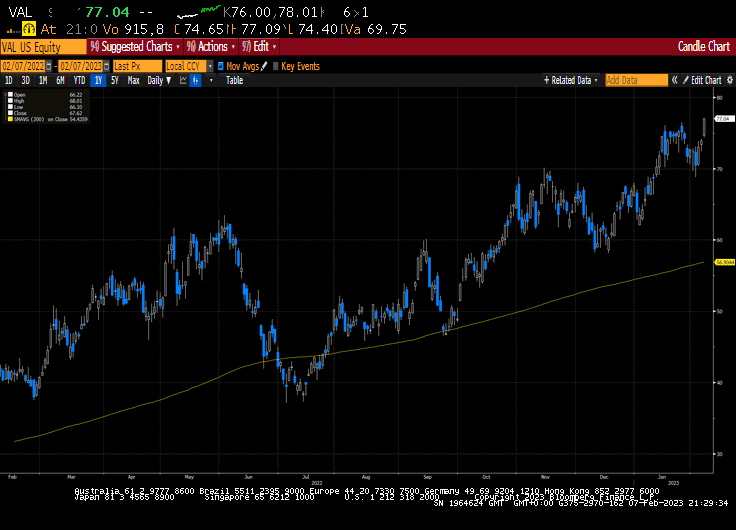
Task: Select YTD time range tab
Action: point(79,80)
